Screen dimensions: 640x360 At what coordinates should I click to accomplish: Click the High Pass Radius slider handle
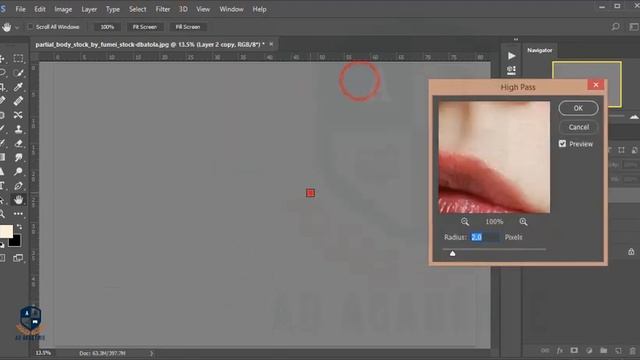[x=452, y=253]
